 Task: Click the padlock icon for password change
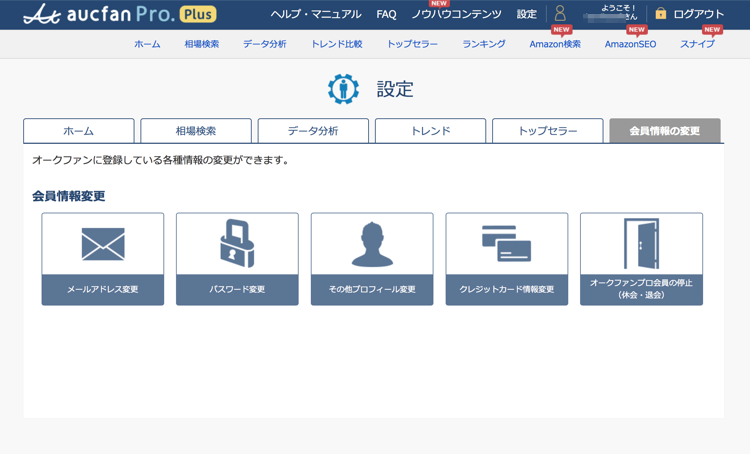pos(237,243)
